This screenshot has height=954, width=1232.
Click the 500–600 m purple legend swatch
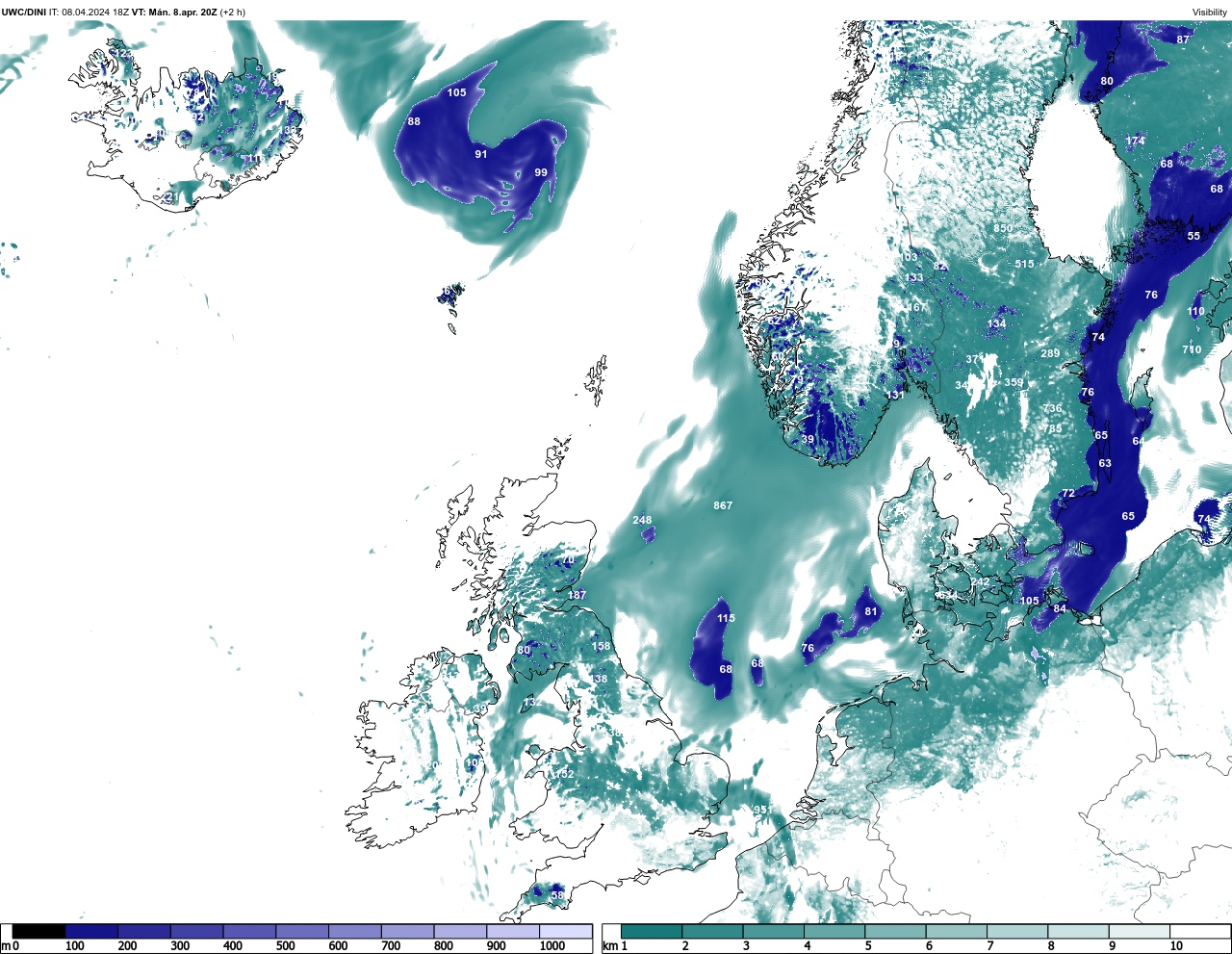click(302, 931)
